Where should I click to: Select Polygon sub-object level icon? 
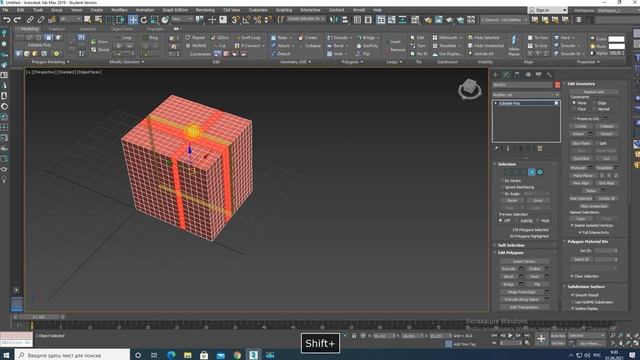pyautogui.click(x=531, y=172)
